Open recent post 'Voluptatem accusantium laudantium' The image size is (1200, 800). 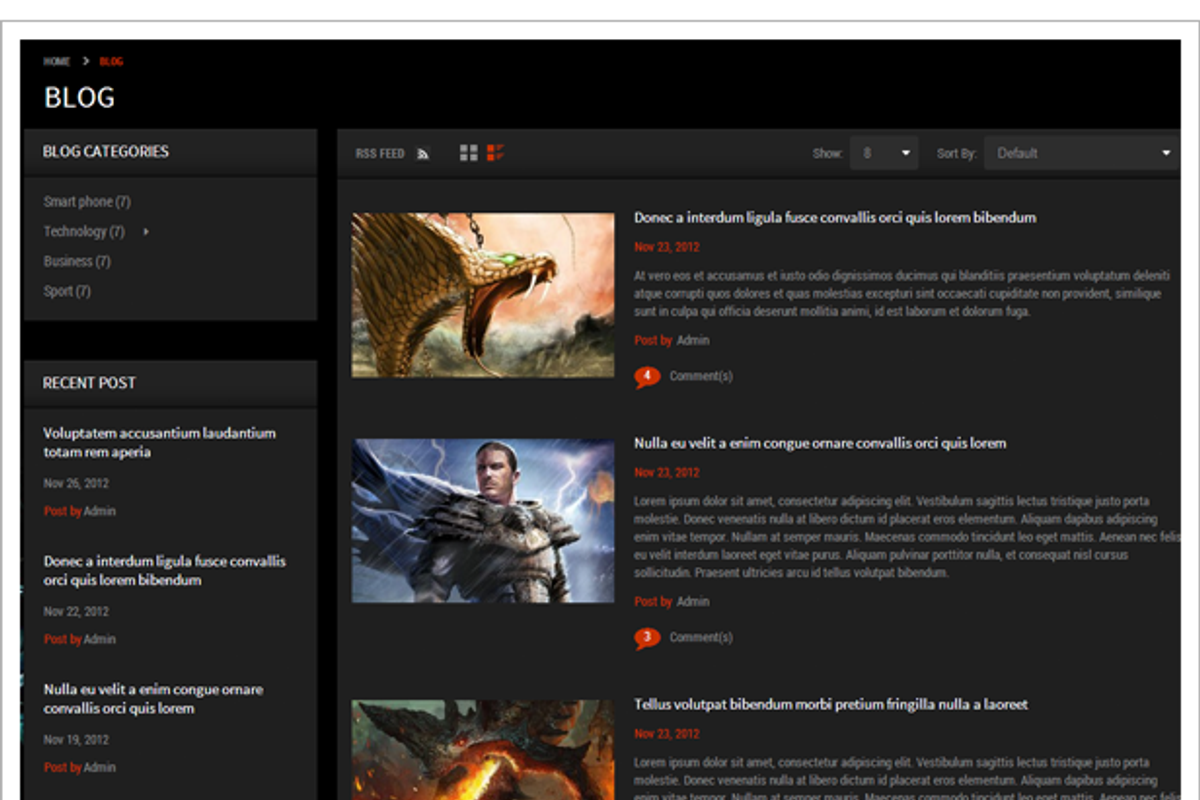click(160, 443)
